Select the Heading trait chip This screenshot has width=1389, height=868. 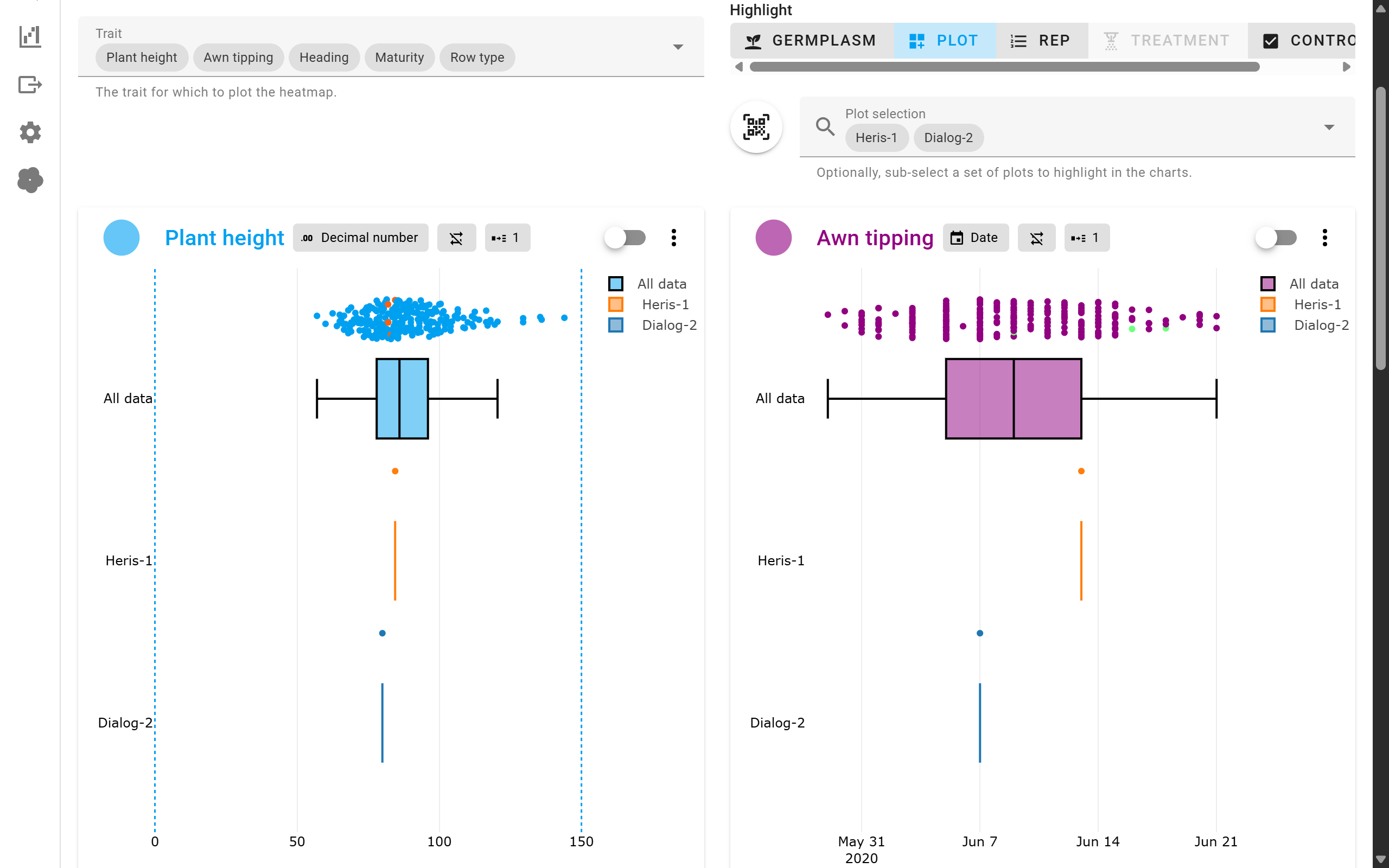tap(324, 57)
